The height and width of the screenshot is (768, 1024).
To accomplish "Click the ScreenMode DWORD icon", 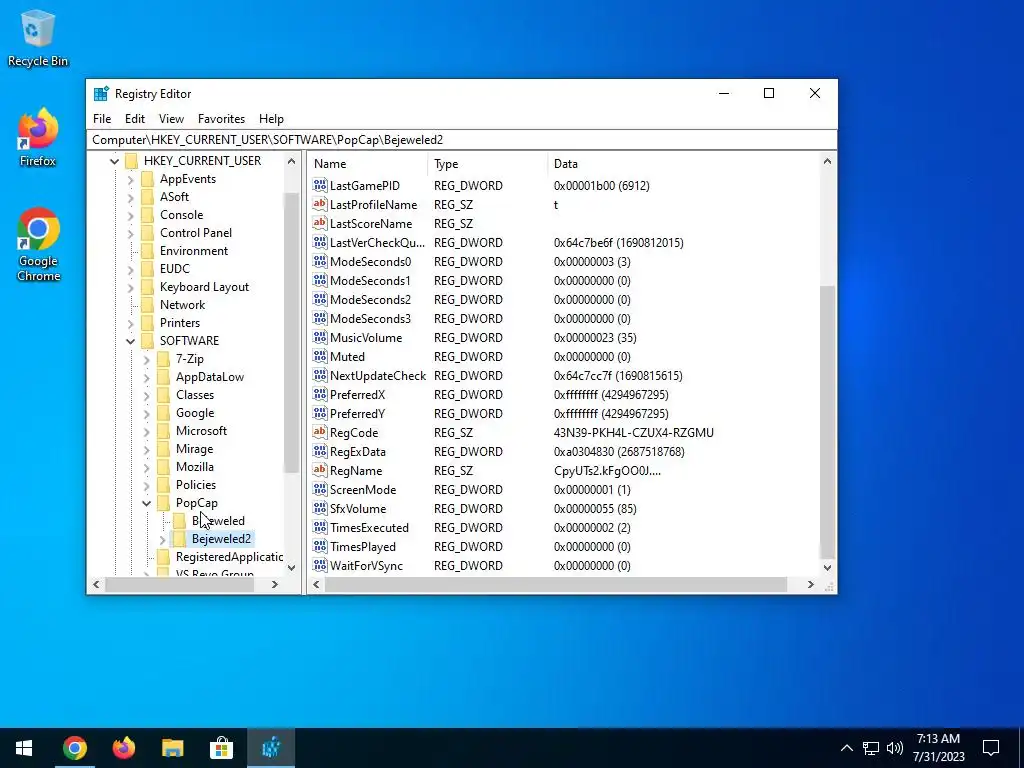I will pyautogui.click(x=319, y=489).
